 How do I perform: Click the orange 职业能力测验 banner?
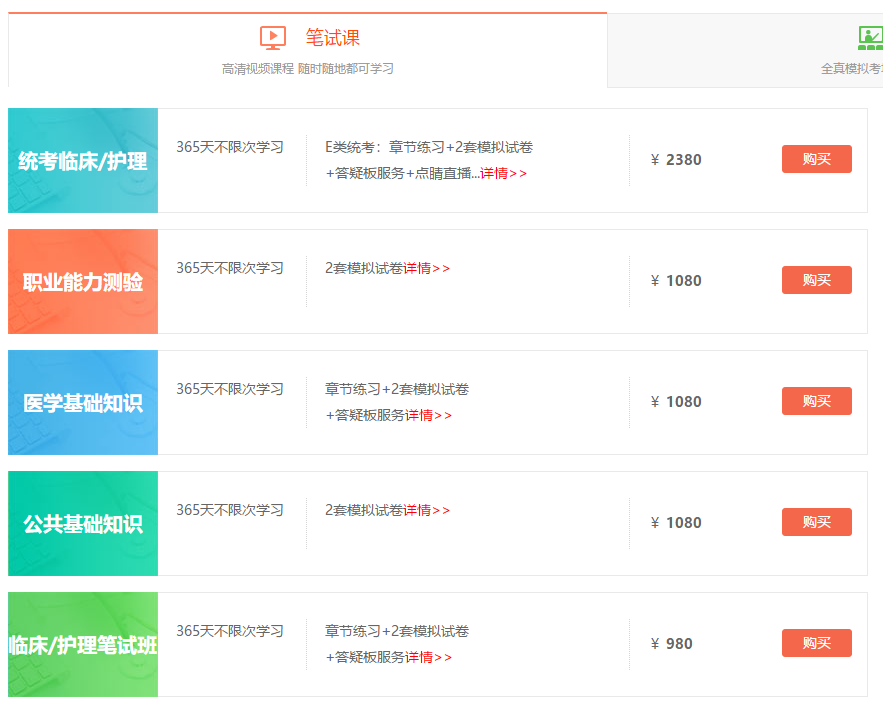[83, 280]
